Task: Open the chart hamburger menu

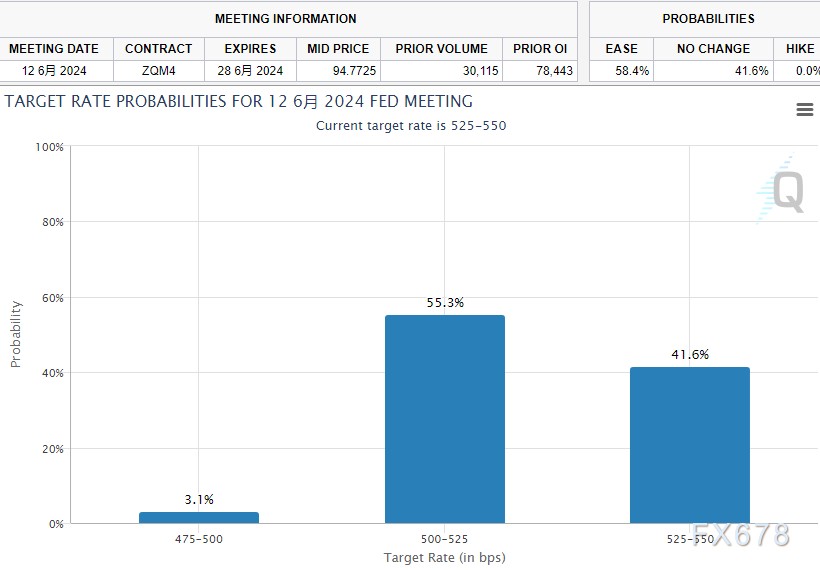Action: click(x=804, y=110)
